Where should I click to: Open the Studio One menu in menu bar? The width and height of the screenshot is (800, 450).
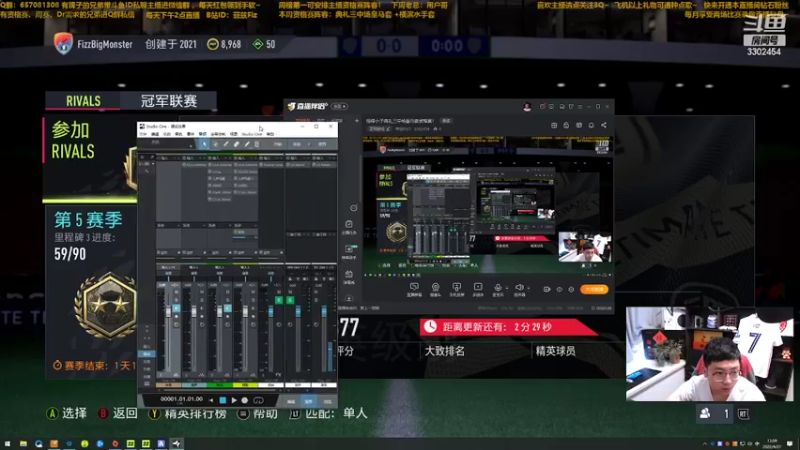(x=252, y=134)
